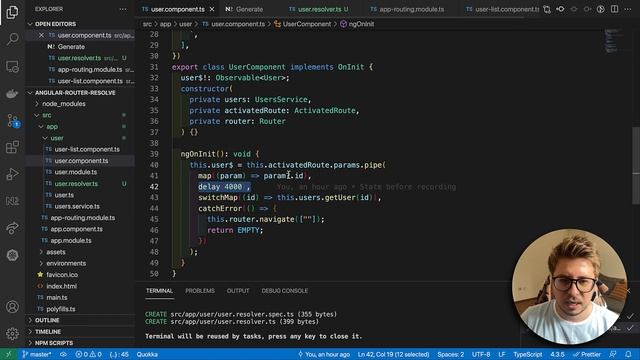Expand the Timeline section
The image size is (640, 360).
(x=80, y=332)
